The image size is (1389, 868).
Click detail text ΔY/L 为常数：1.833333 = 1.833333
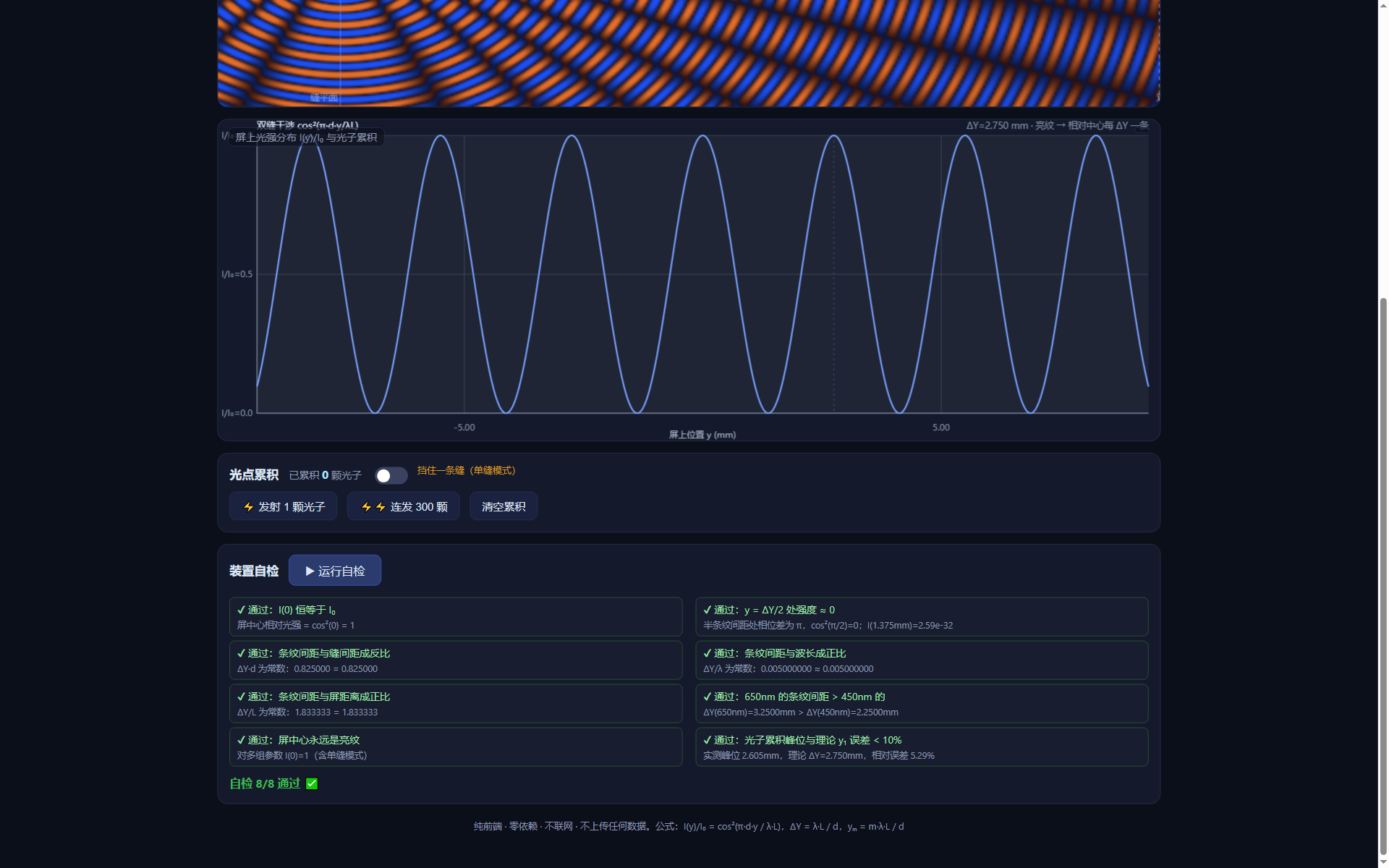[307, 712]
